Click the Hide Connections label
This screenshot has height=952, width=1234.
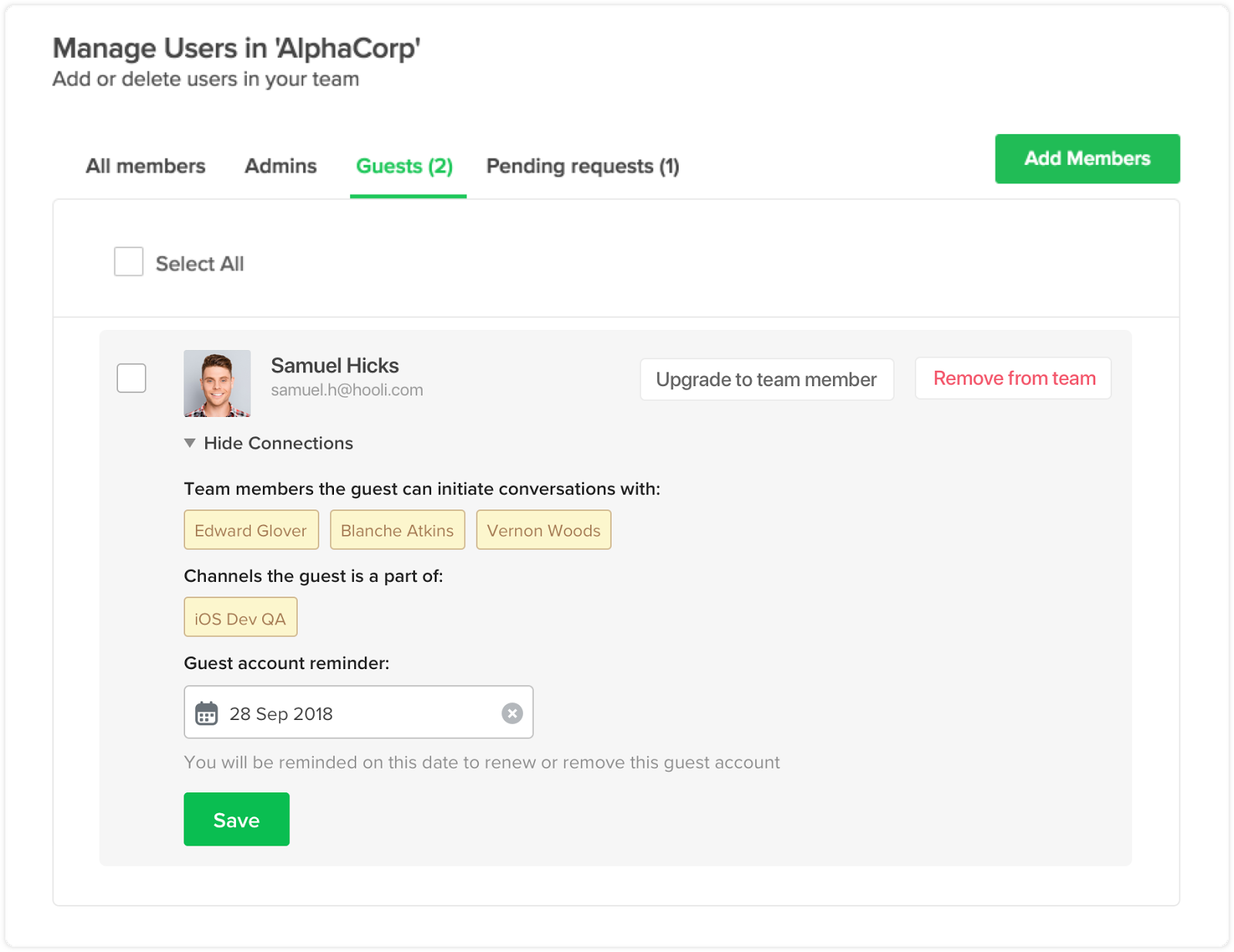[x=278, y=443]
